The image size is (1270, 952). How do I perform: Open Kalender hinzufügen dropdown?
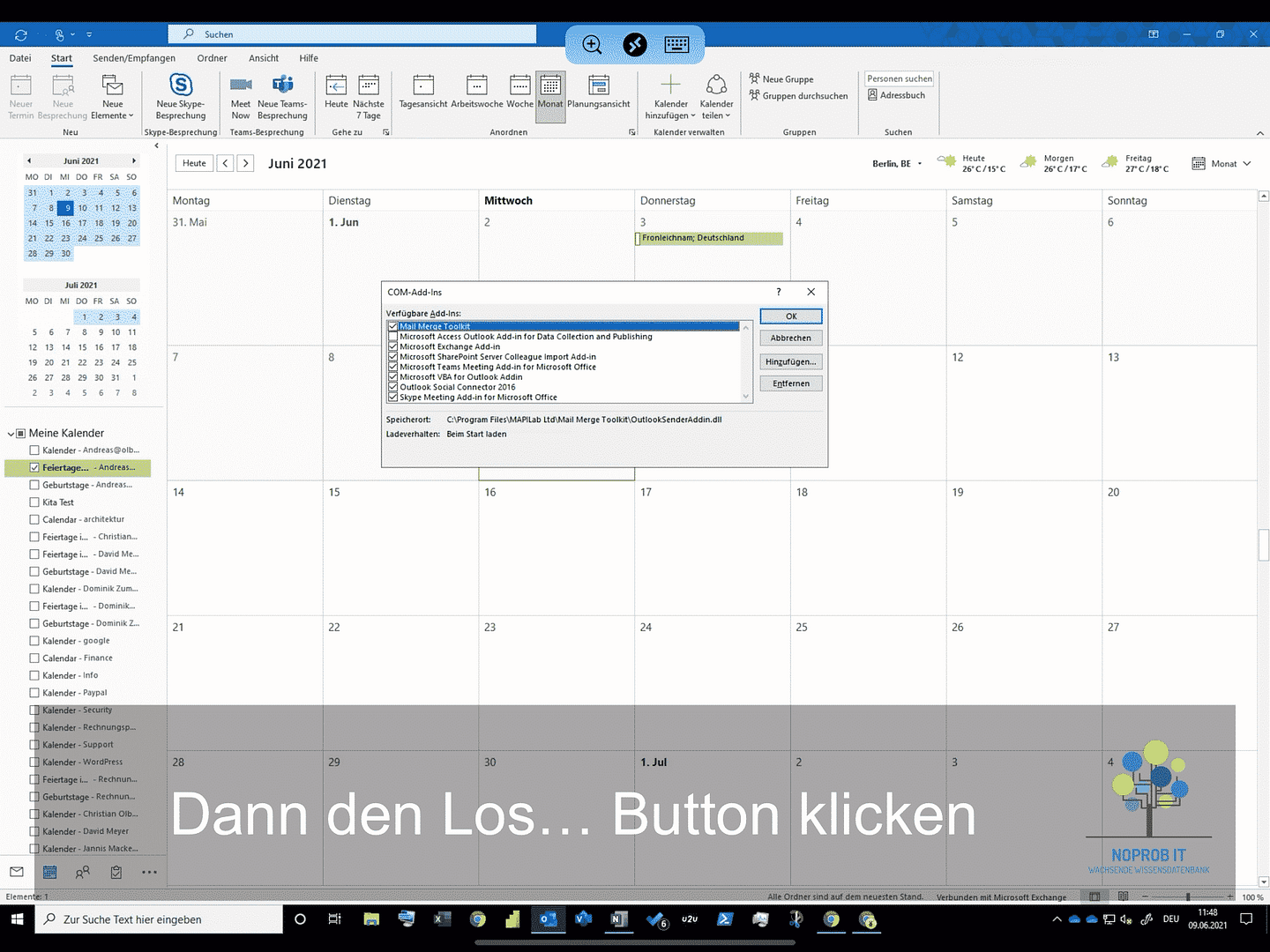[670, 97]
